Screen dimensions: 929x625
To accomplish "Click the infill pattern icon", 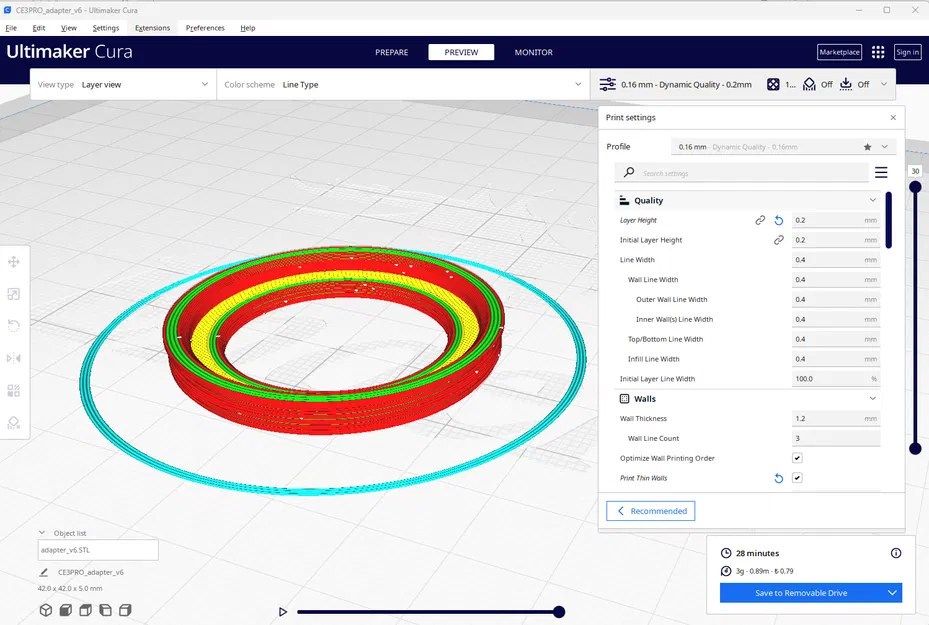I will (x=773, y=85).
